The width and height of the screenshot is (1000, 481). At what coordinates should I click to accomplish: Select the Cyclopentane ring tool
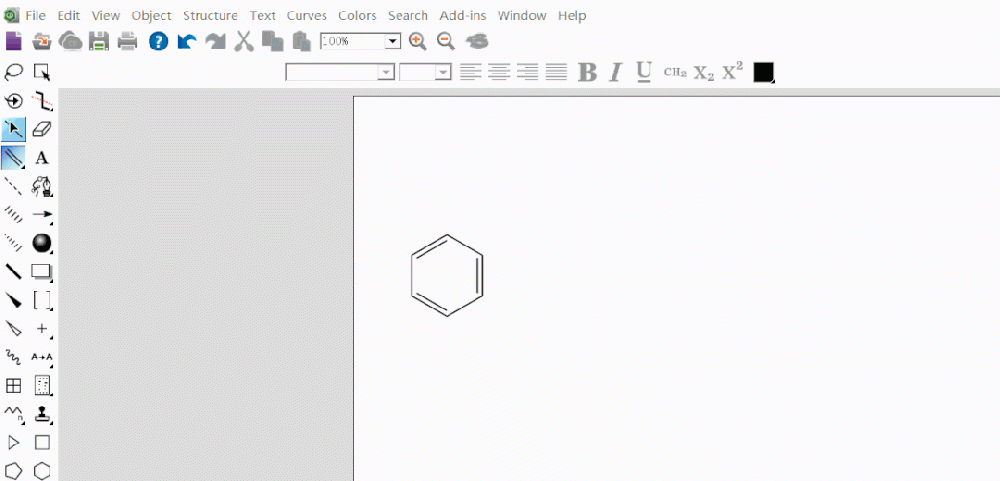click(x=13, y=471)
